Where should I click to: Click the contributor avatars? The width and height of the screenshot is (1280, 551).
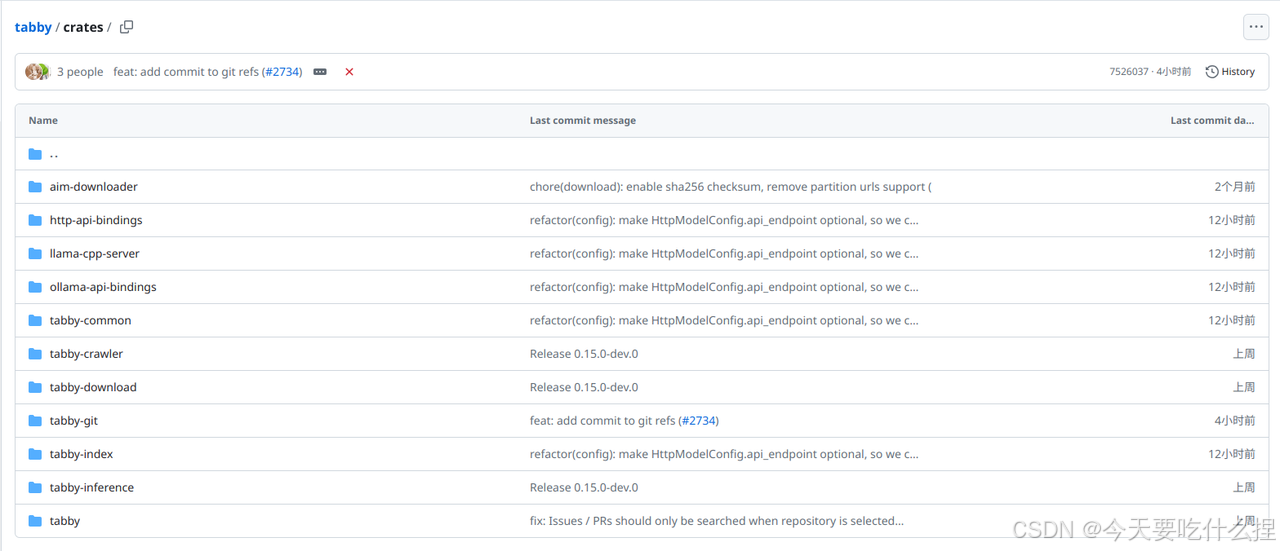point(38,72)
